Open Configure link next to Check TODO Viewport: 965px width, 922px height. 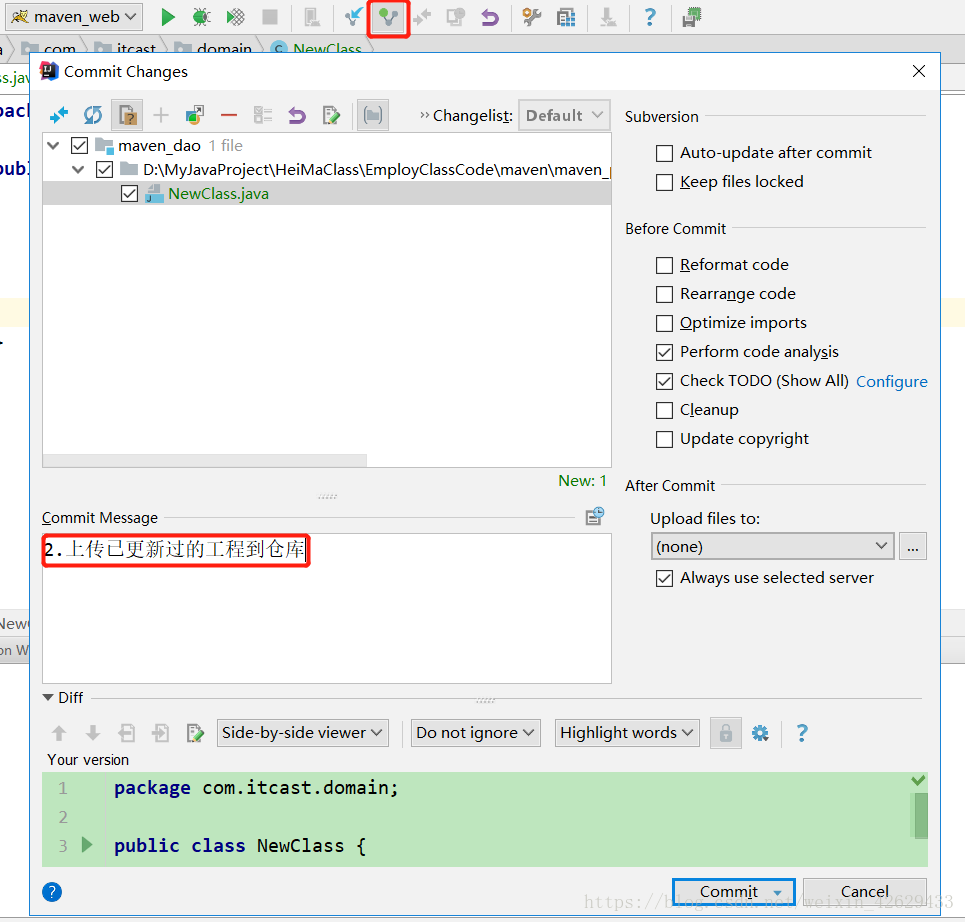891,381
